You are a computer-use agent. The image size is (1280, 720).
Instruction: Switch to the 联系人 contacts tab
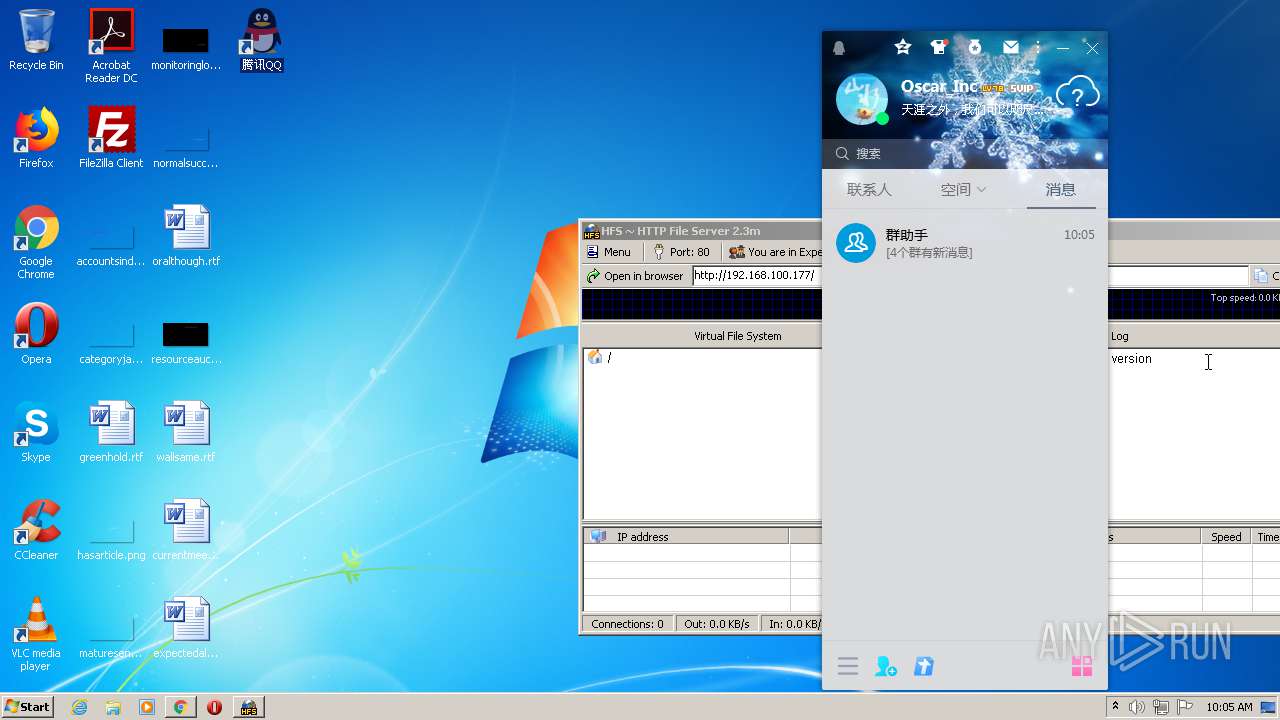pos(869,189)
